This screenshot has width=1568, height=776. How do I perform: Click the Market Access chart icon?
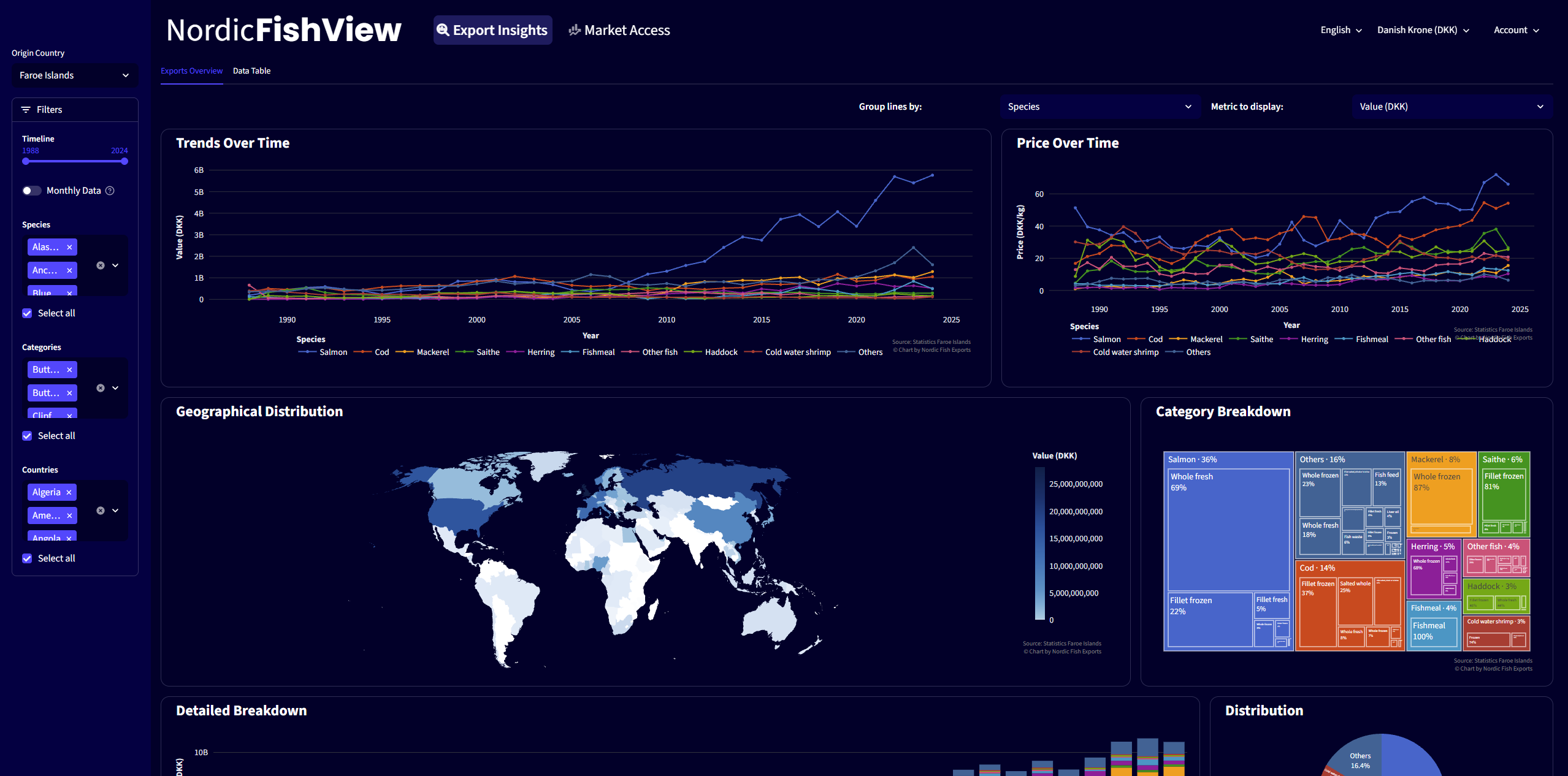(x=575, y=30)
